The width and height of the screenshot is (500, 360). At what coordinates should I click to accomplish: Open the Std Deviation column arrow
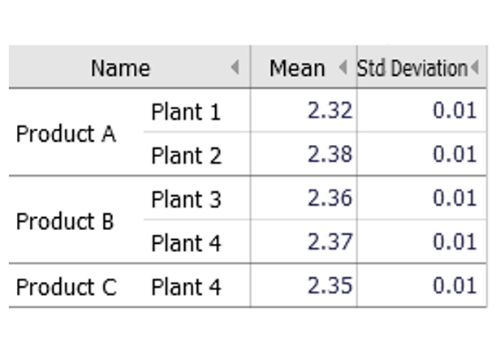(475, 68)
